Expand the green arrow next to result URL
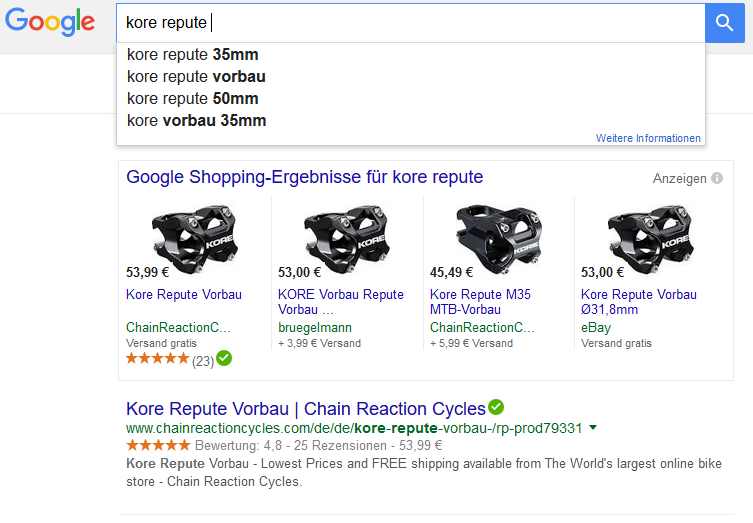The width and height of the screenshot is (753, 523). 594,428
